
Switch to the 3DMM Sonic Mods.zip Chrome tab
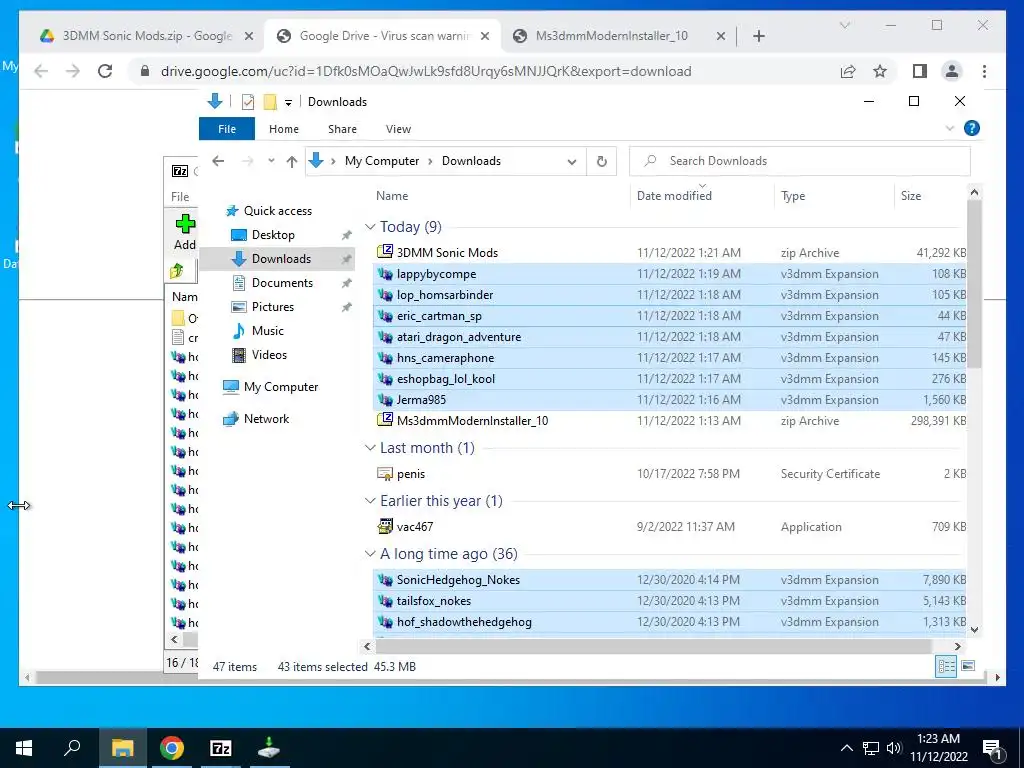[147, 36]
